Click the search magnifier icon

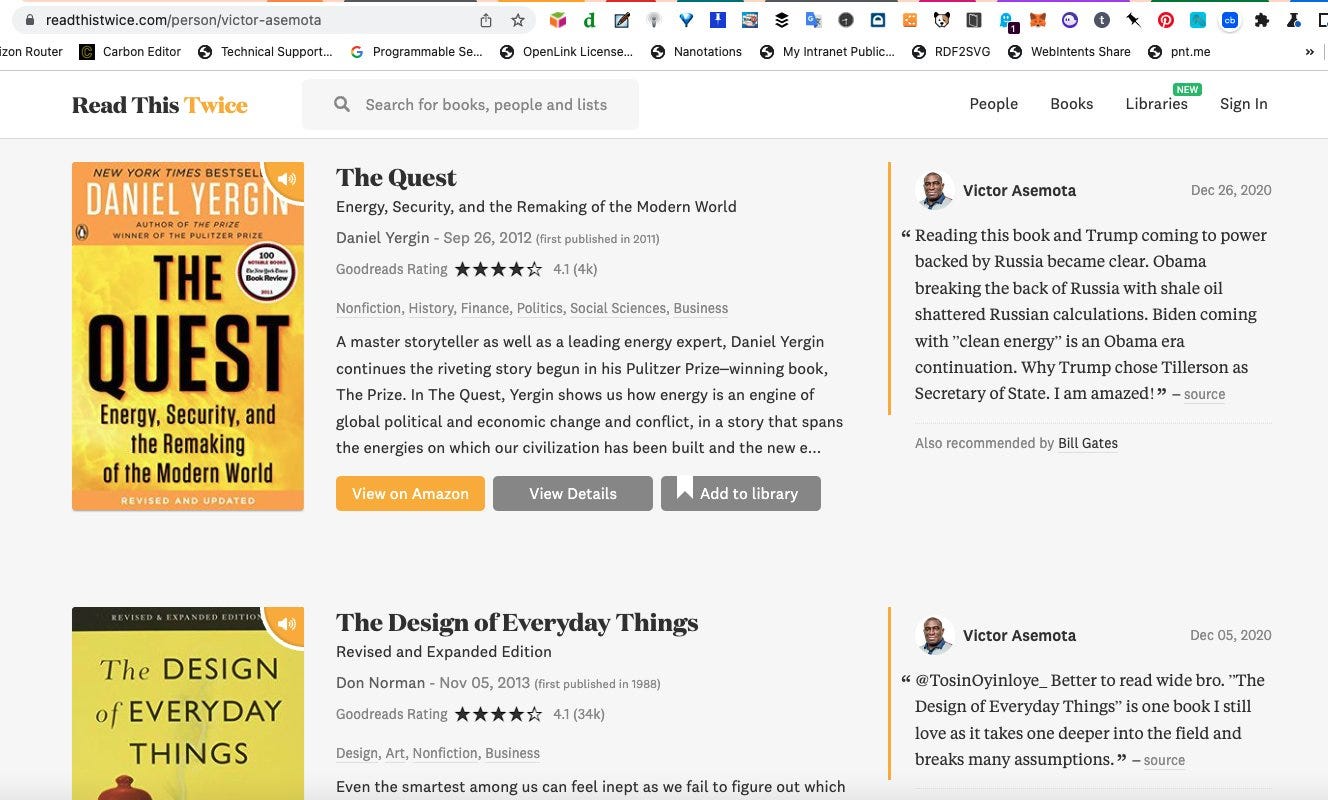click(x=342, y=104)
